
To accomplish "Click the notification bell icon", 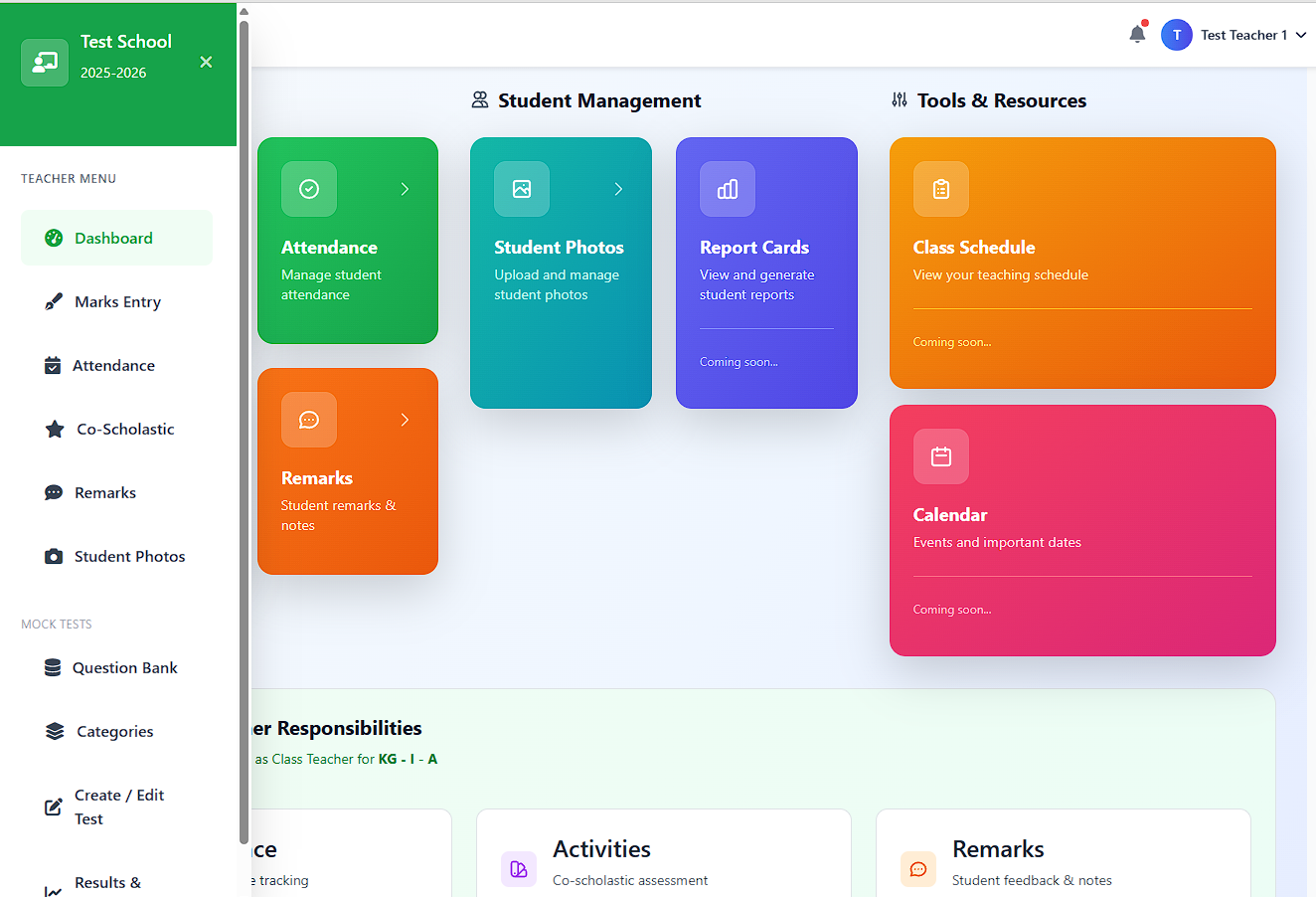I will click(x=1136, y=33).
